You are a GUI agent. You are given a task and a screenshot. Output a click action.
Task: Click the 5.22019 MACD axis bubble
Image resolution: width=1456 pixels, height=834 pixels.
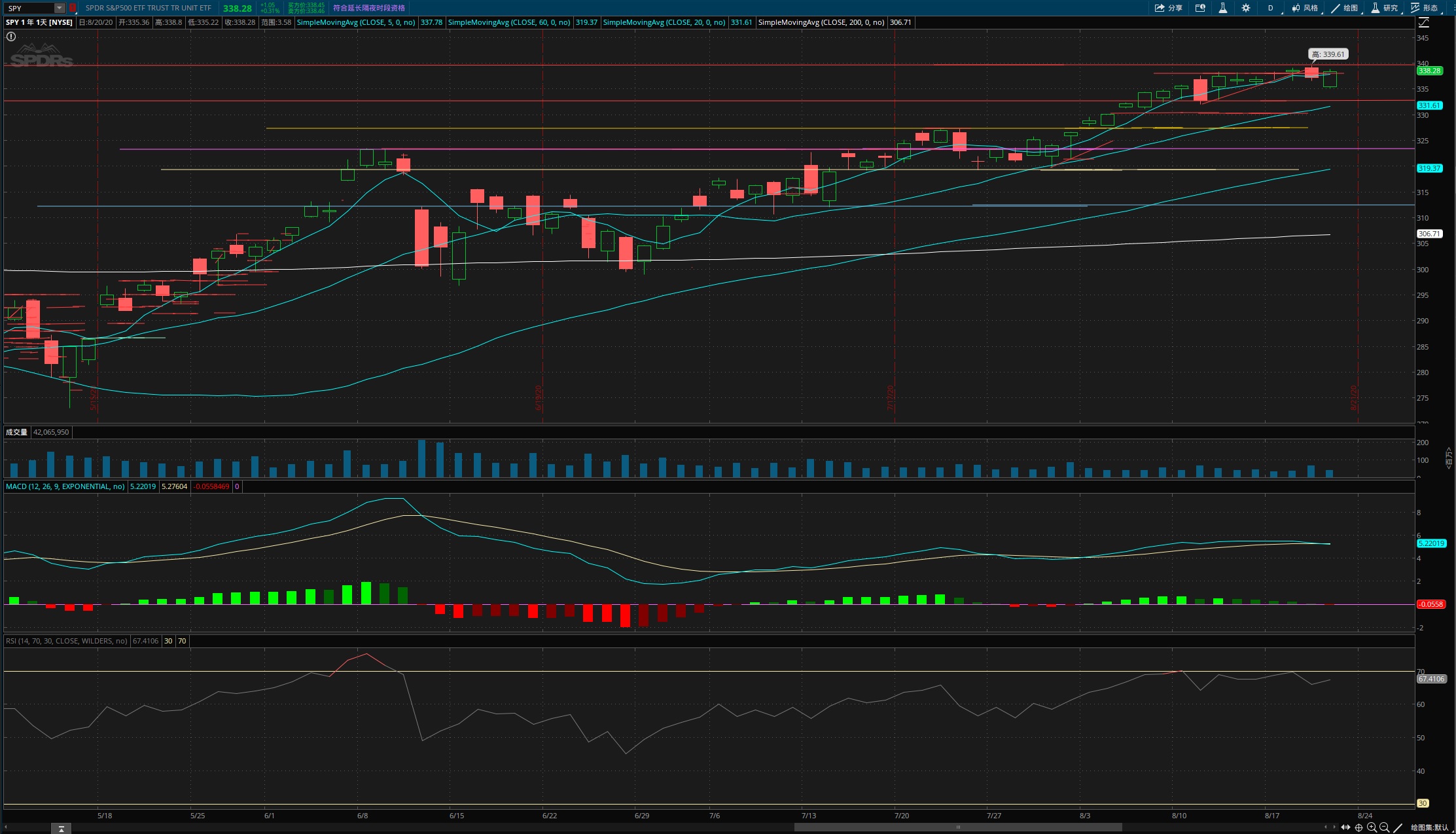pos(1431,543)
